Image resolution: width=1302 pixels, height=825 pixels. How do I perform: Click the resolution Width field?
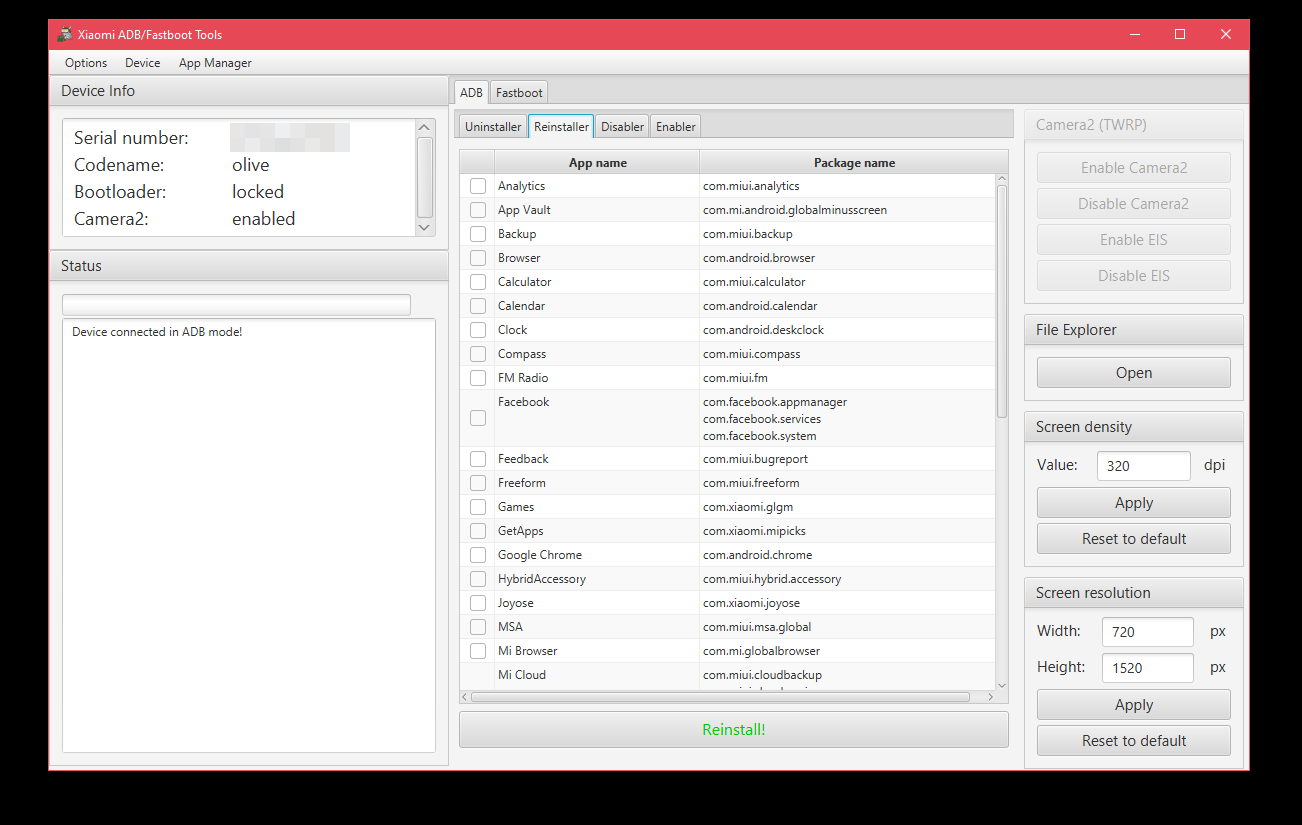tap(1148, 632)
